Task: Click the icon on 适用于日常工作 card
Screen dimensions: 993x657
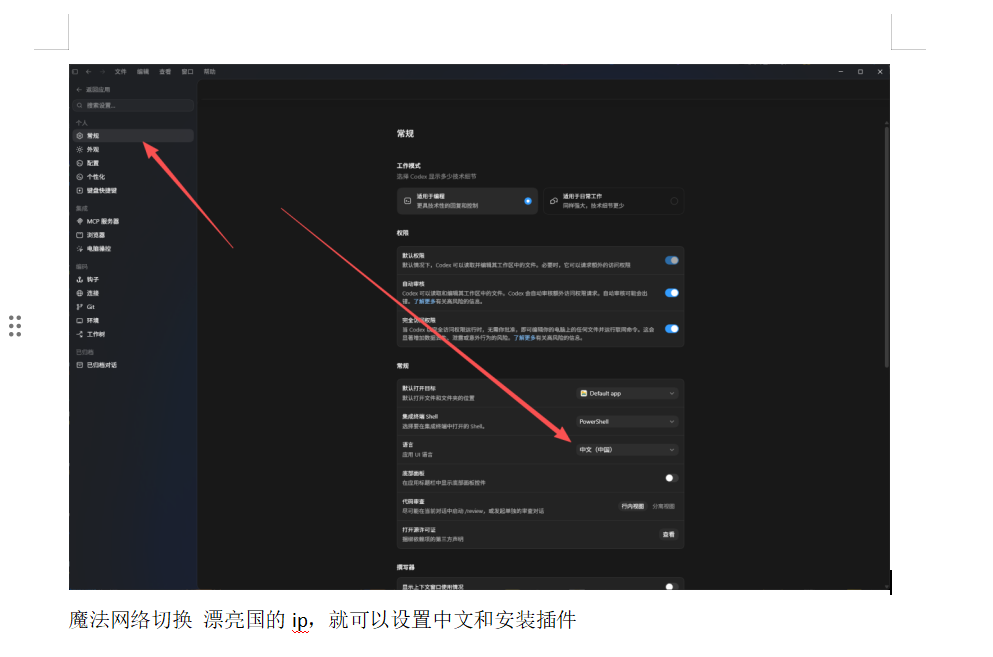Action: 554,201
